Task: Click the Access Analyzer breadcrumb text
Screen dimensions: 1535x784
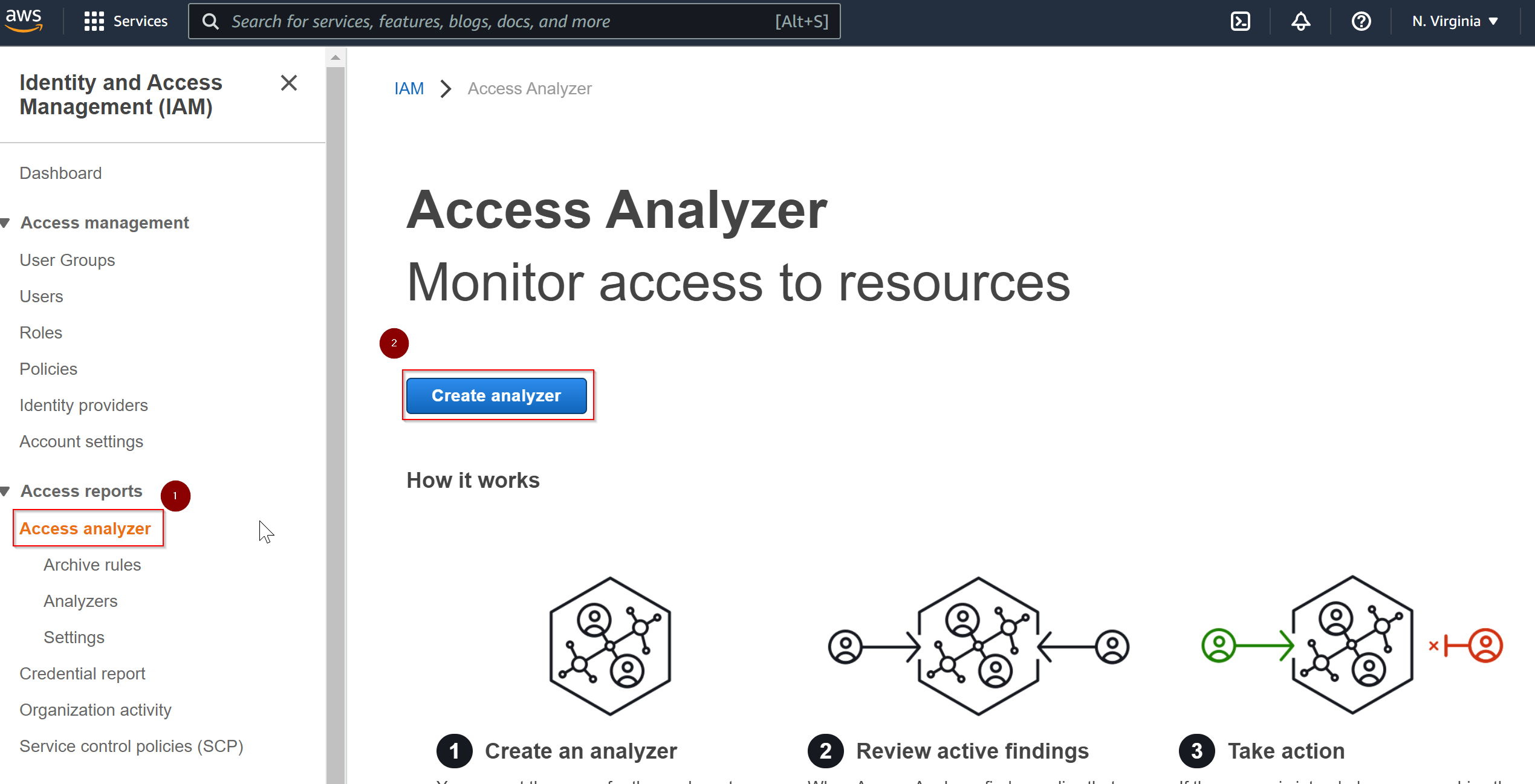Action: pyautogui.click(x=530, y=89)
